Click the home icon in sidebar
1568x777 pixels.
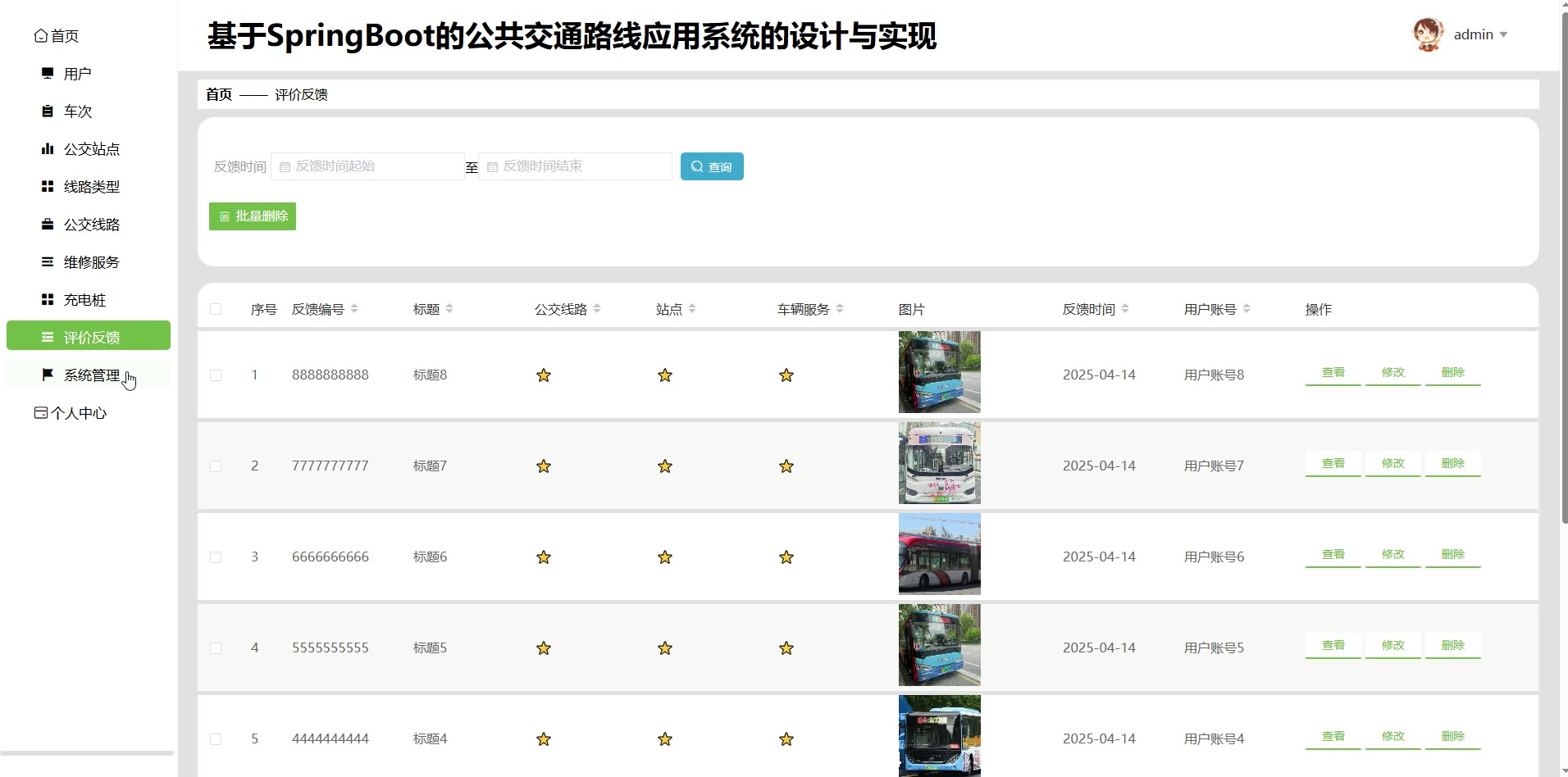click(40, 36)
